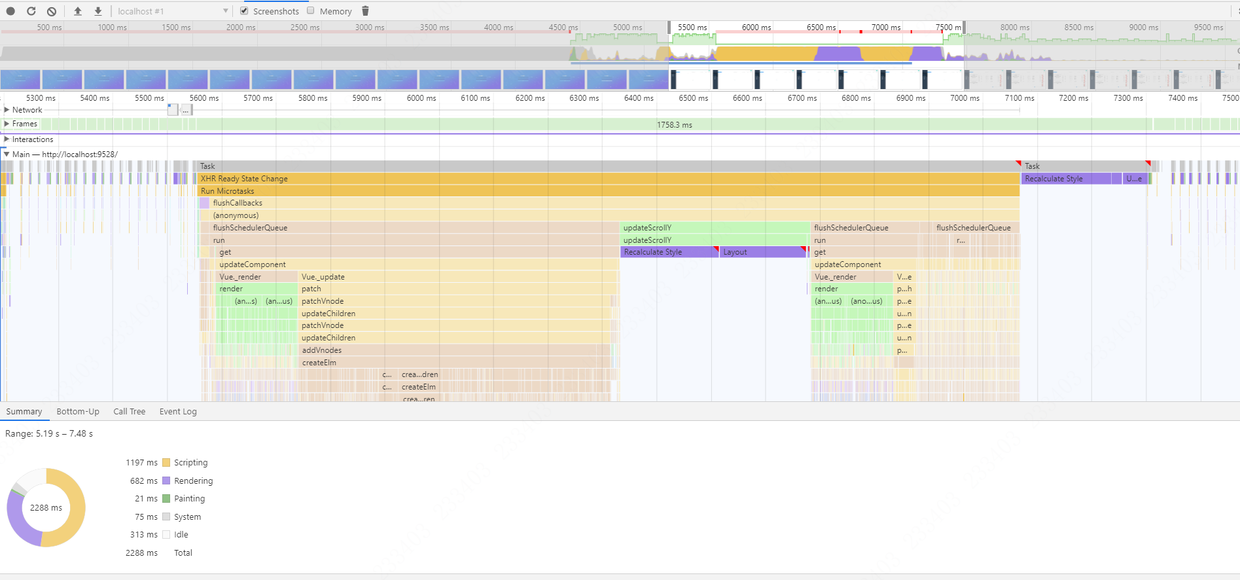Disable the Screenshots checkbox
Screen dimensions: 1240x580
coord(245,11)
